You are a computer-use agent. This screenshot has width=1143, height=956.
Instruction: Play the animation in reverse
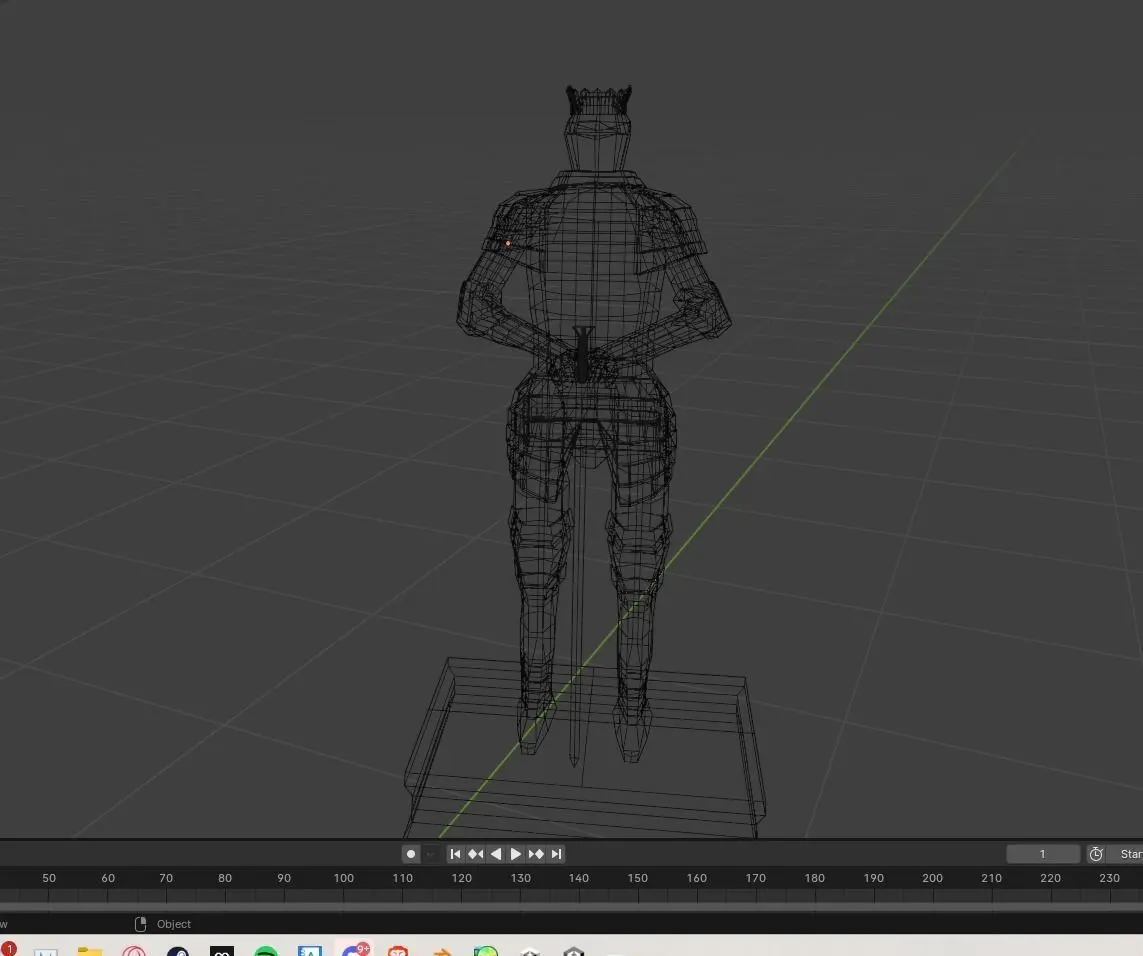click(496, 854)
